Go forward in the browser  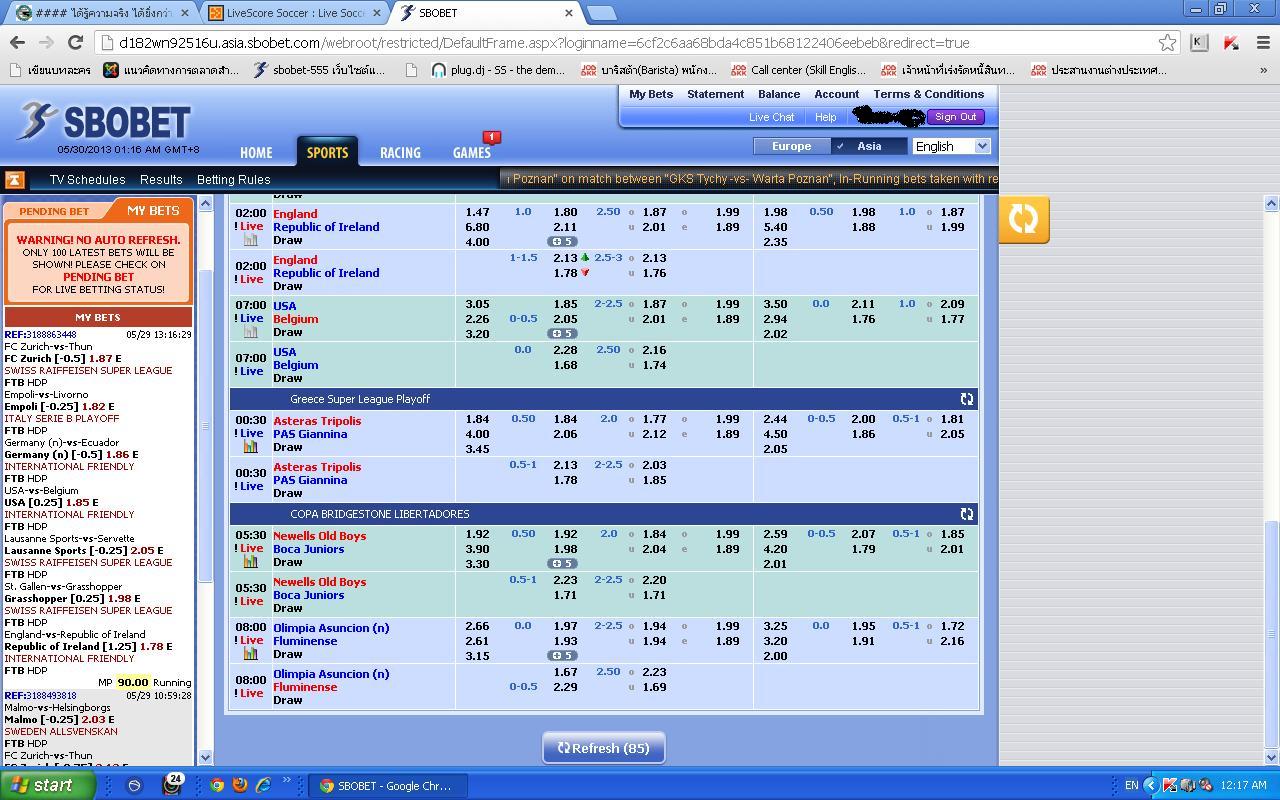[46, 42]
